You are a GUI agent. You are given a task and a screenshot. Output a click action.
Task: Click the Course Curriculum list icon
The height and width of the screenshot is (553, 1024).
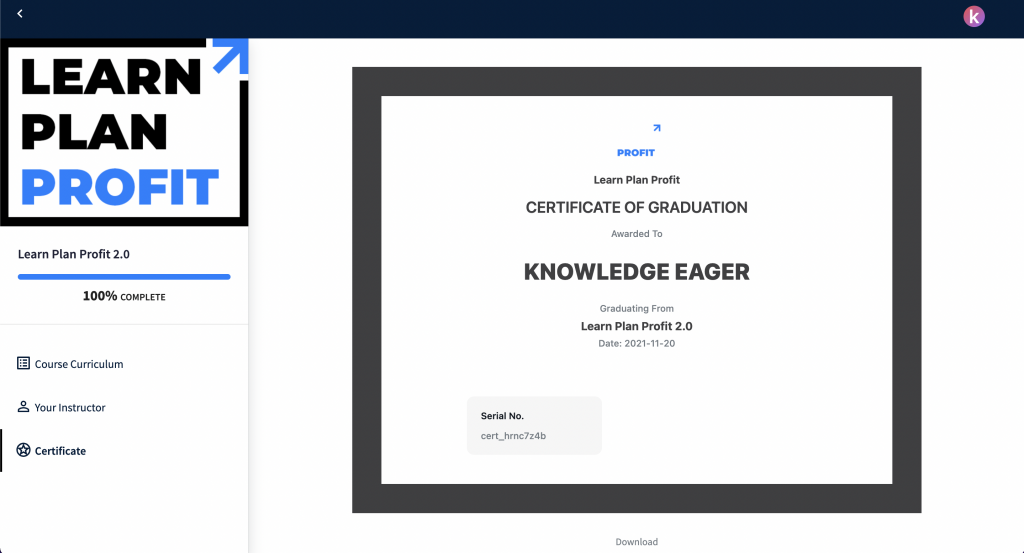24,363
